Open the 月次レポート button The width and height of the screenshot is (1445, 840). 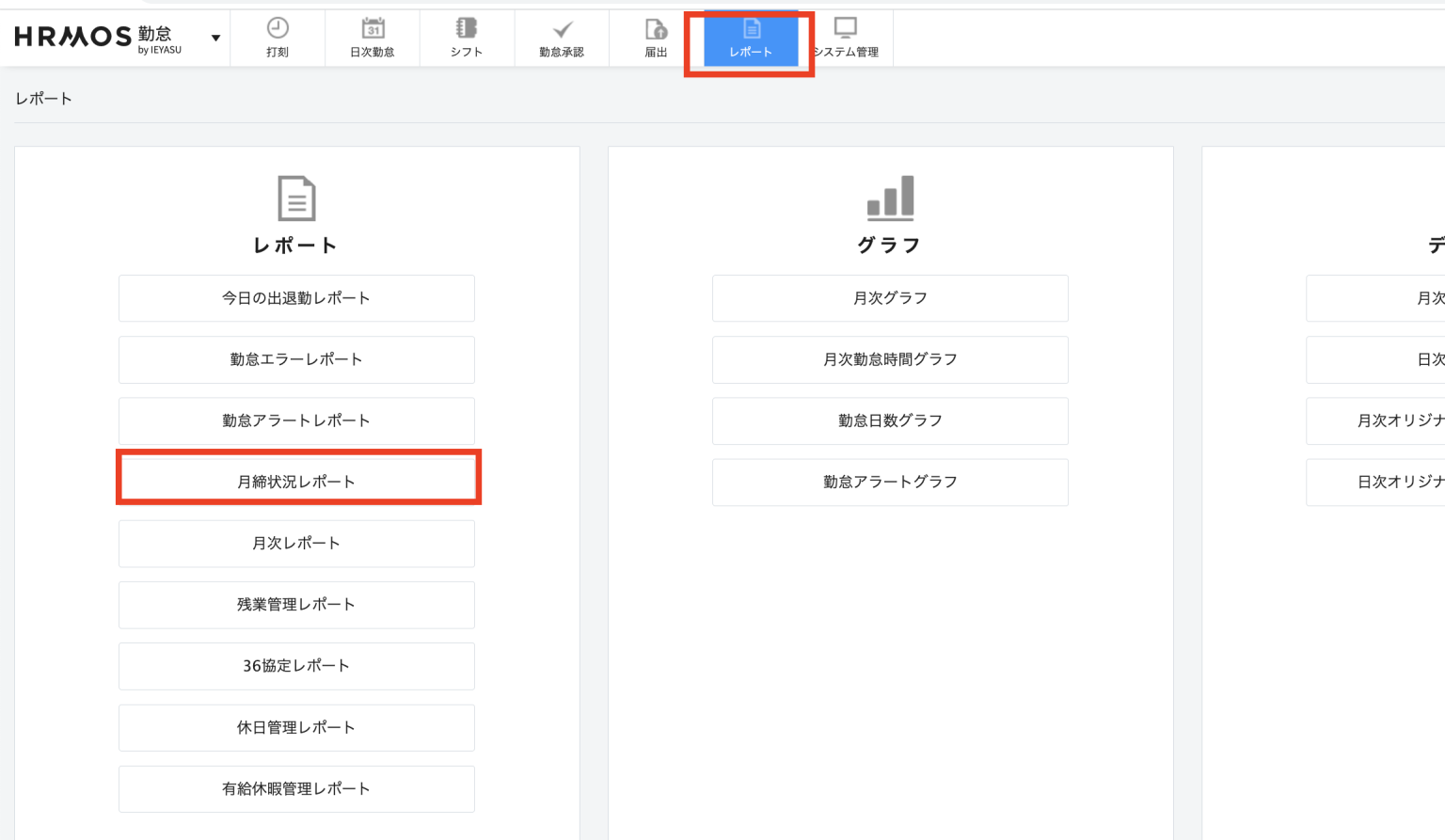click(296, 544)
